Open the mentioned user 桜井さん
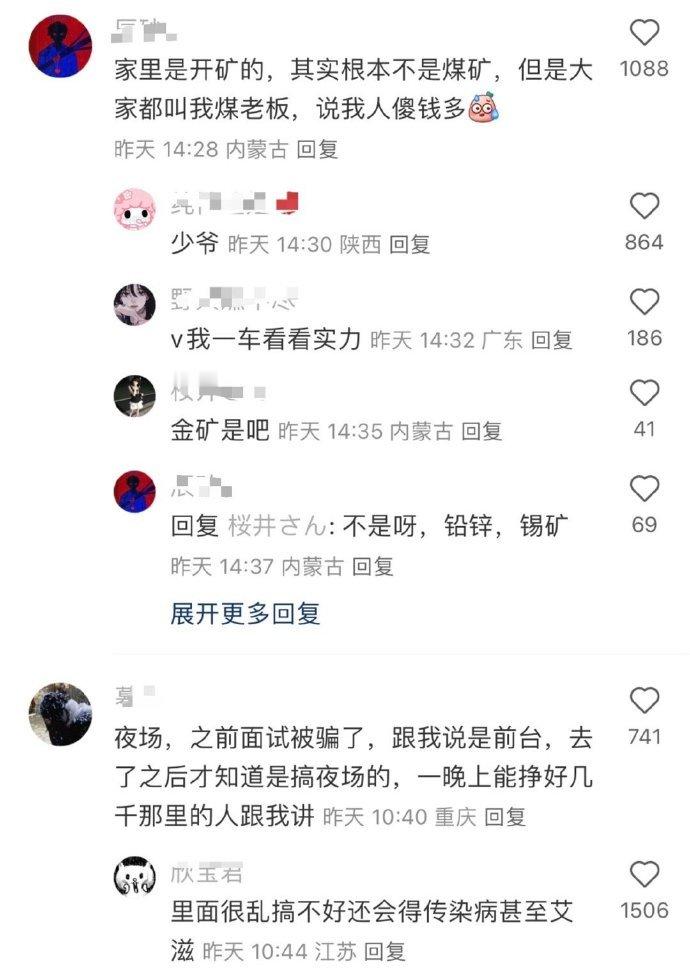The image size is (690, 972). [x=278, y=526]
